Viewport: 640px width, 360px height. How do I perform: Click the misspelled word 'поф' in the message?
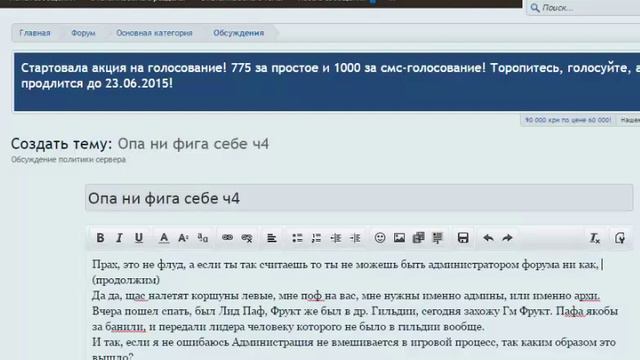(x=311, y=296)
